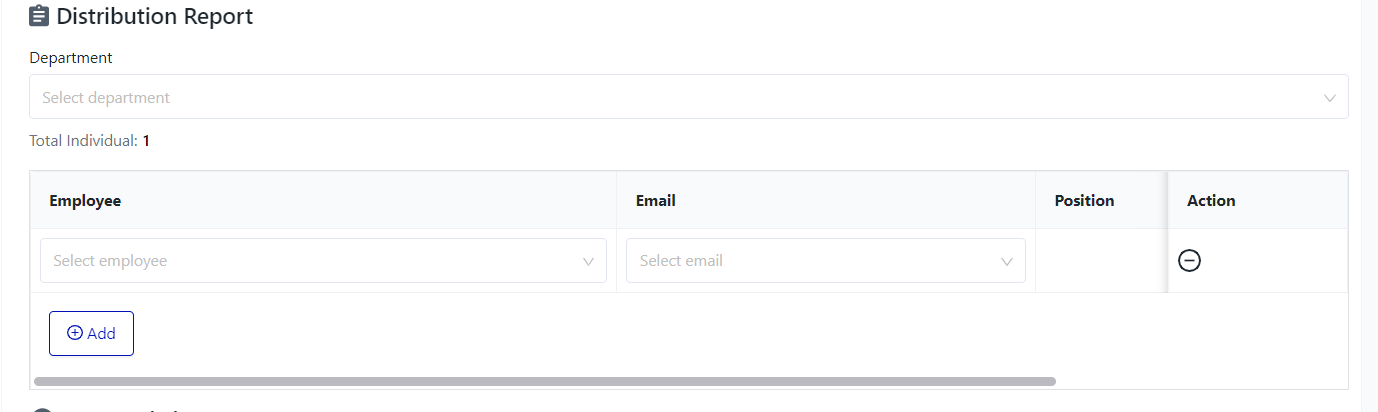Open the Select employee dropdown
The width and height of the screenshot is (1378, 412).
pyautogui.click(x=310, y=261)
